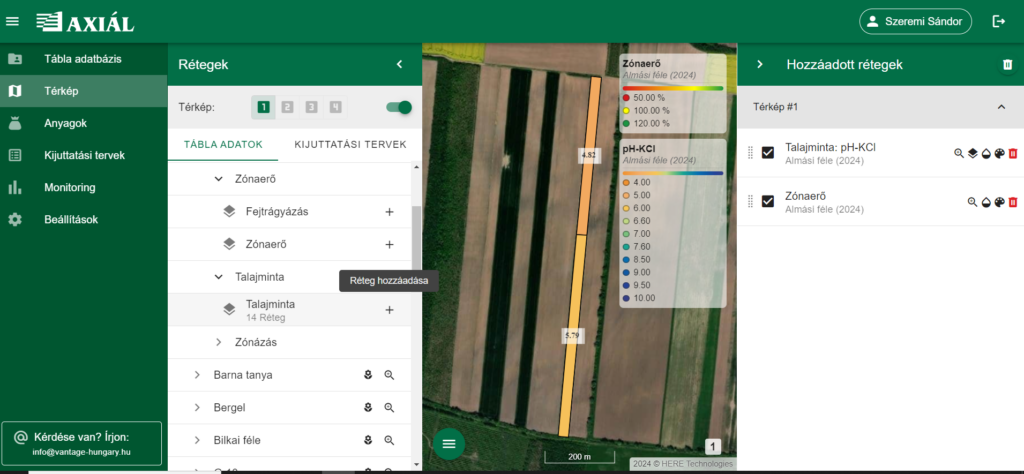The height and width of the screenshot is (474, 1024).
Task: Expand the Zónázás group
Action: [x=219, y=343]
